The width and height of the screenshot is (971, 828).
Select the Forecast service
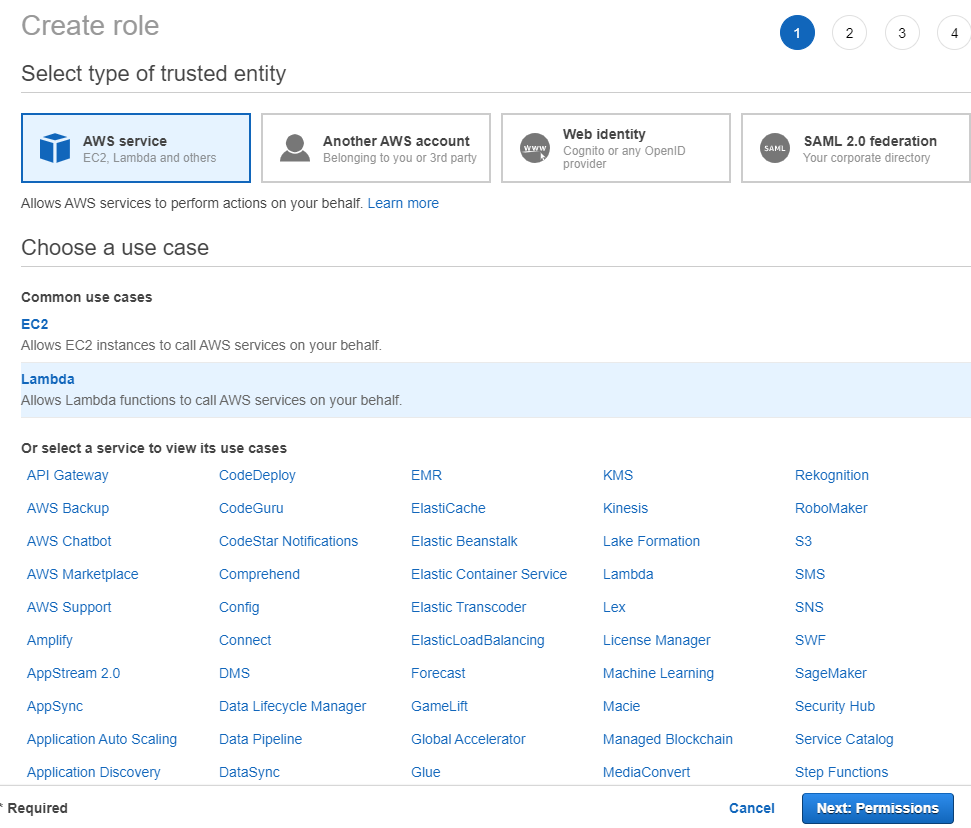pos(438,673)
